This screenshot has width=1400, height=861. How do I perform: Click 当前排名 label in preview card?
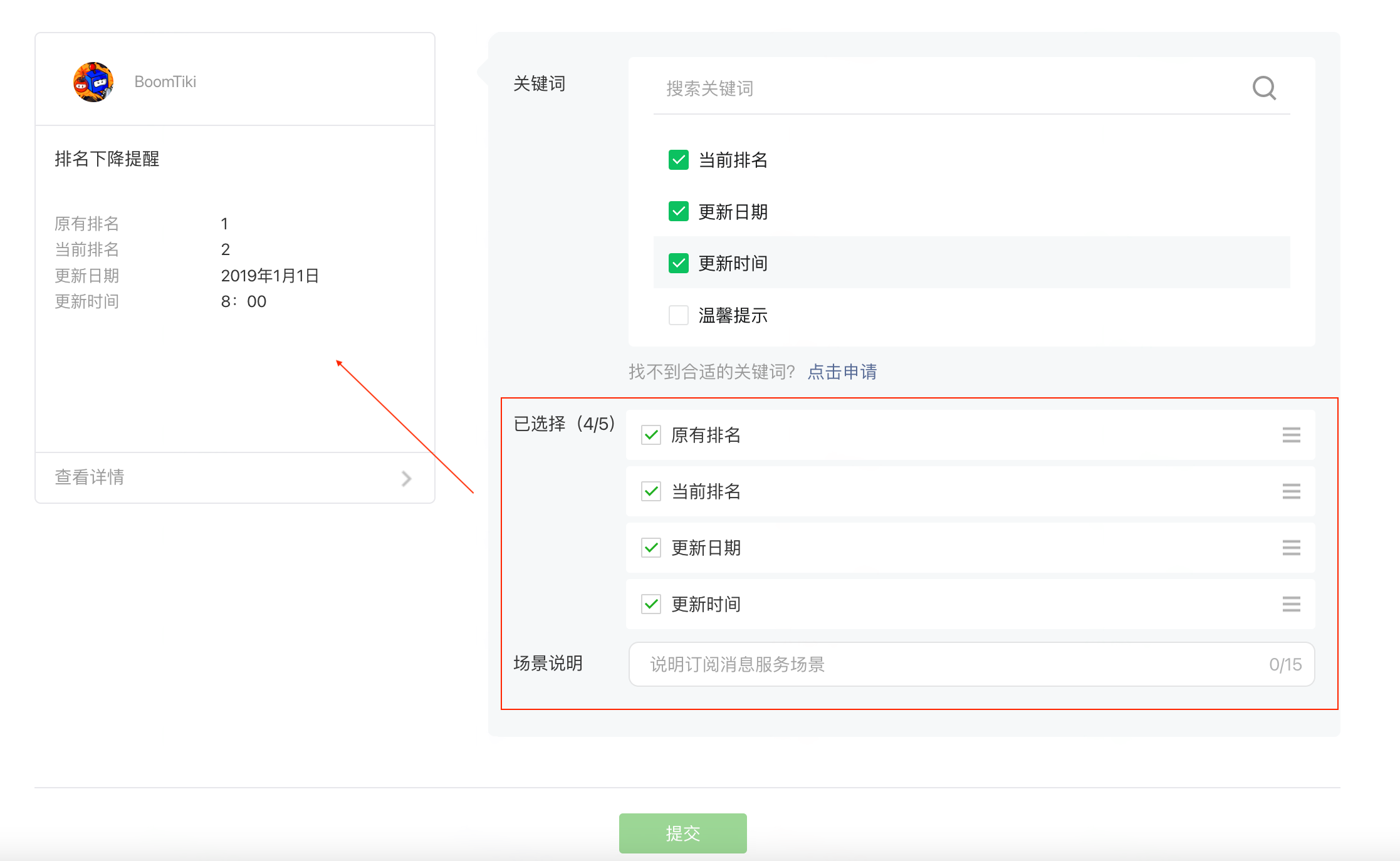point(86,249)
